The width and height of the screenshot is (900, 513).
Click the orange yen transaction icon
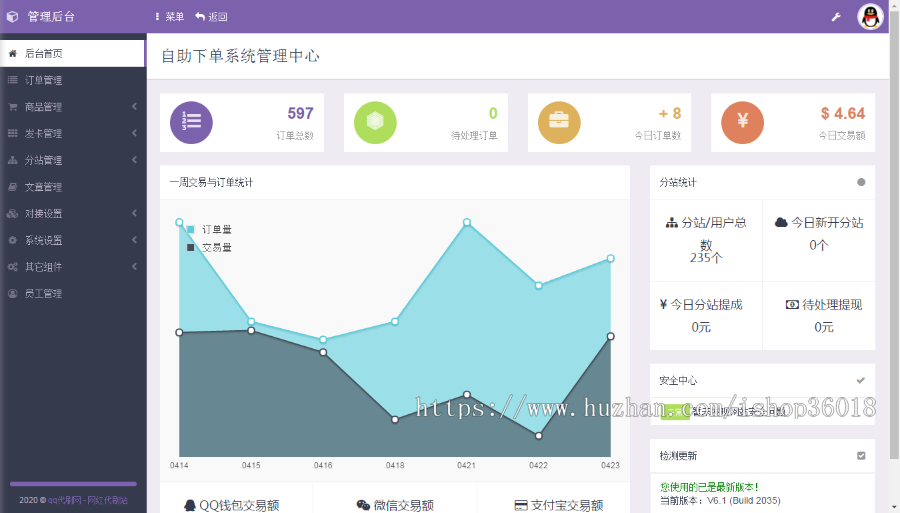tap(743, 122)
